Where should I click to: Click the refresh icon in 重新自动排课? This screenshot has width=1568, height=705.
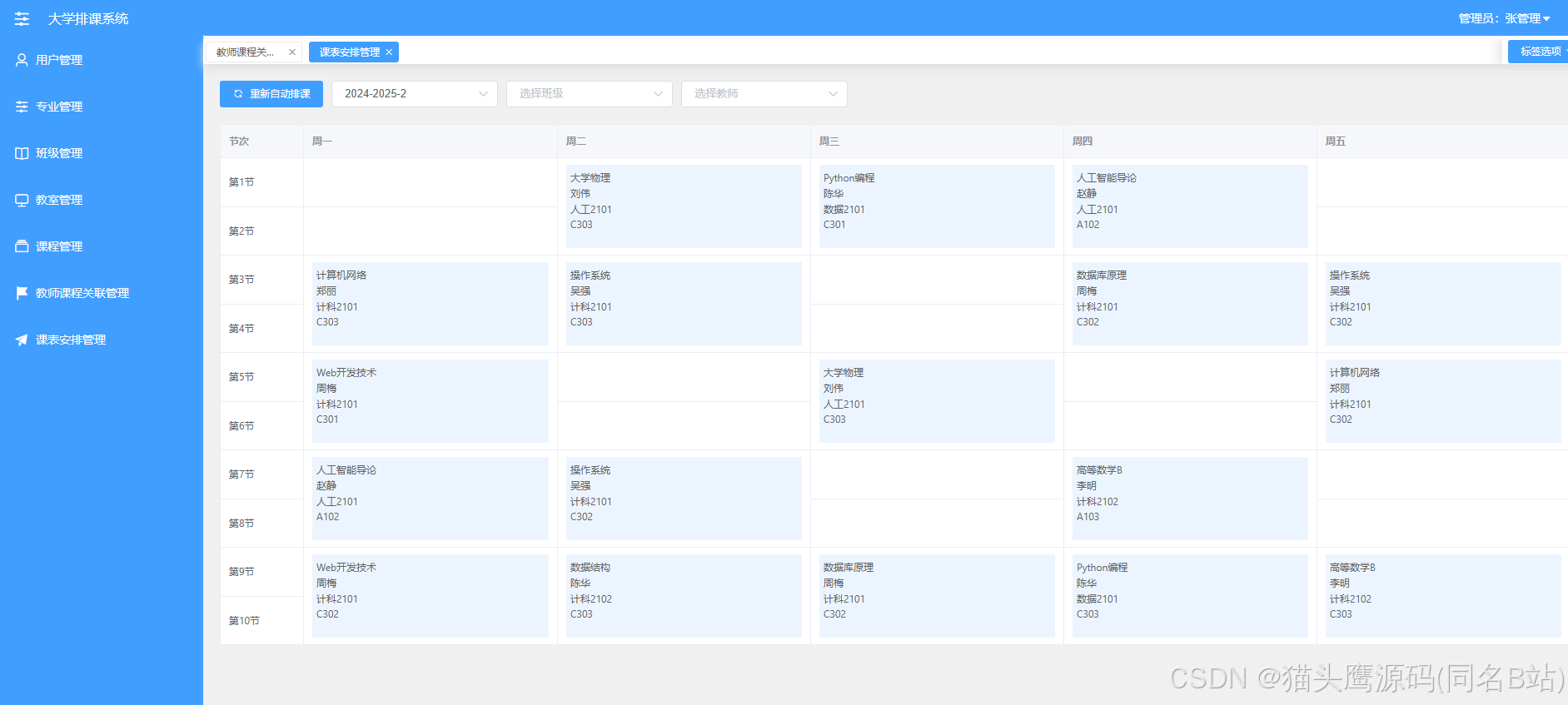tap(238, 94)
